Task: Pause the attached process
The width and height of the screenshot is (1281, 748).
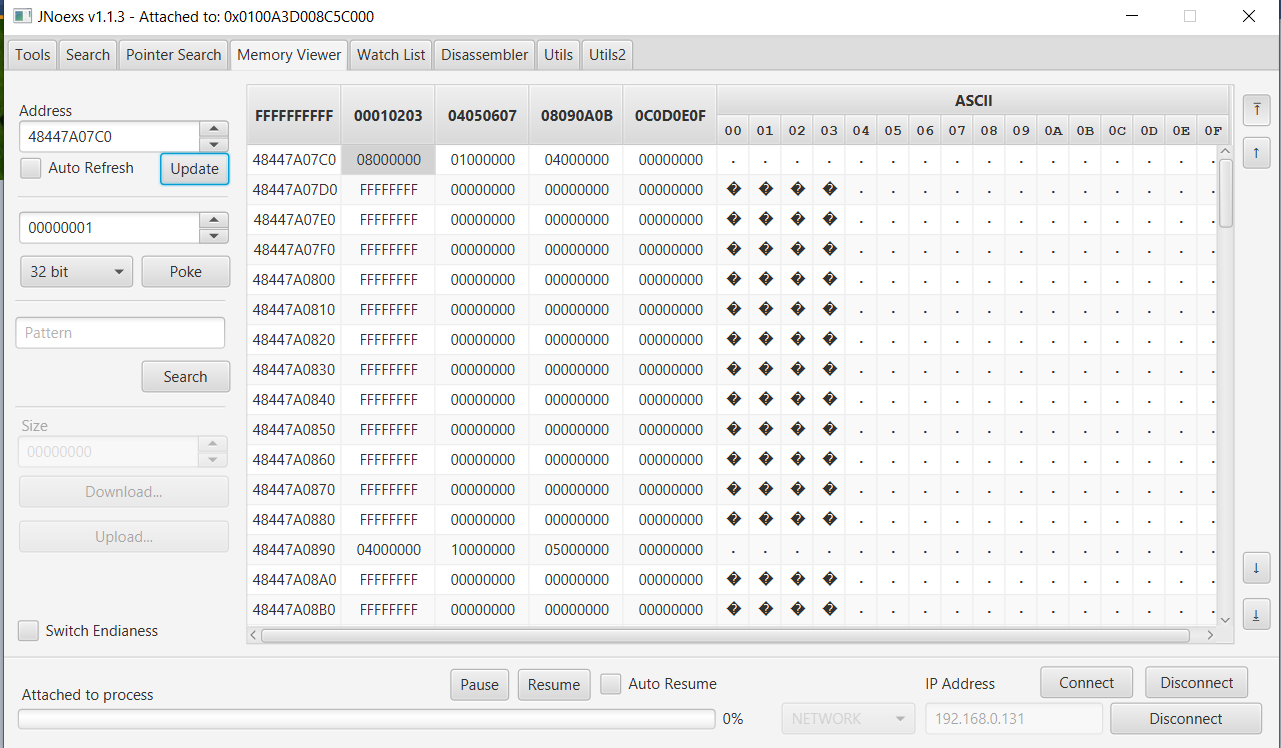Action: 479,685
